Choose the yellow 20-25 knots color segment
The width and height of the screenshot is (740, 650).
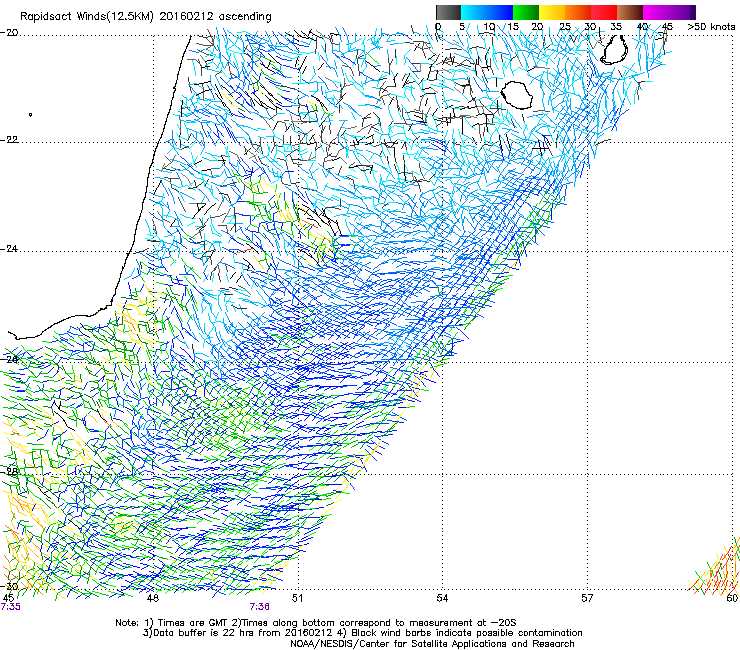[552, 12]
